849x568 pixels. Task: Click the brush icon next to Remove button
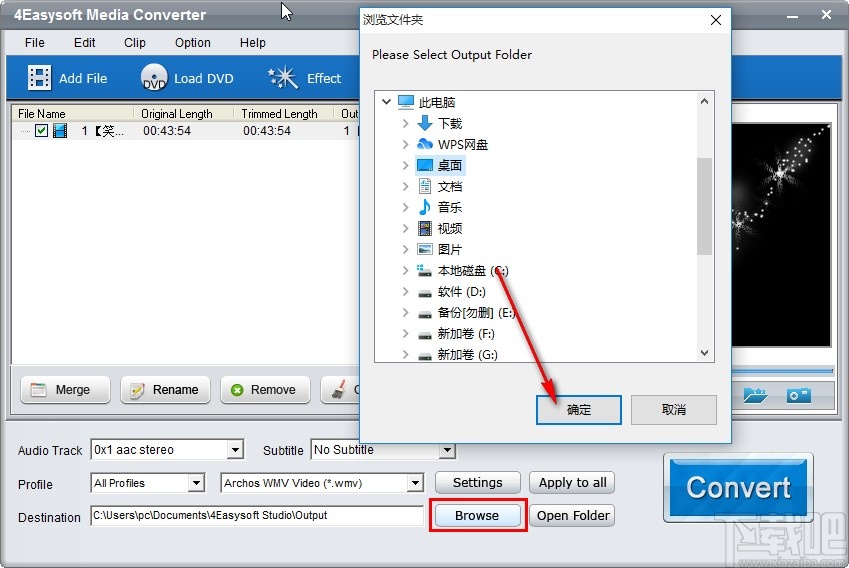click(339, 390)
